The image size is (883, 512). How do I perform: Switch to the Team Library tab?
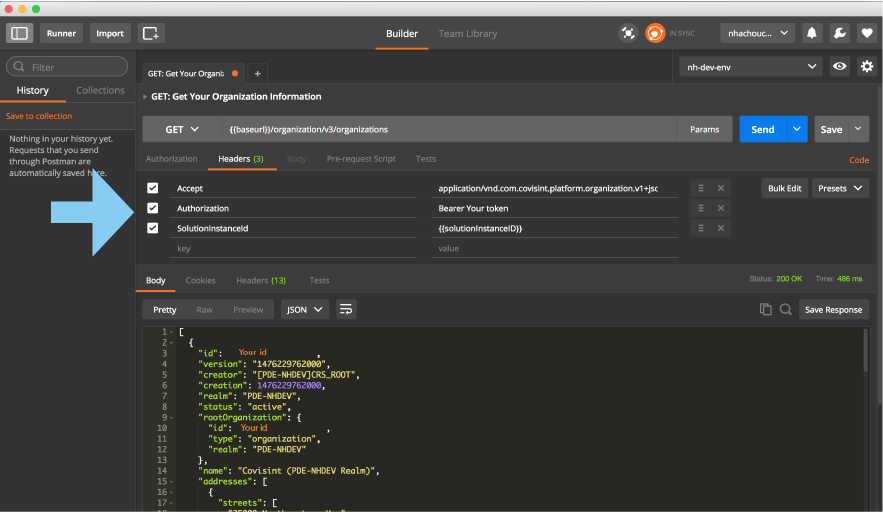click(467, 33)
